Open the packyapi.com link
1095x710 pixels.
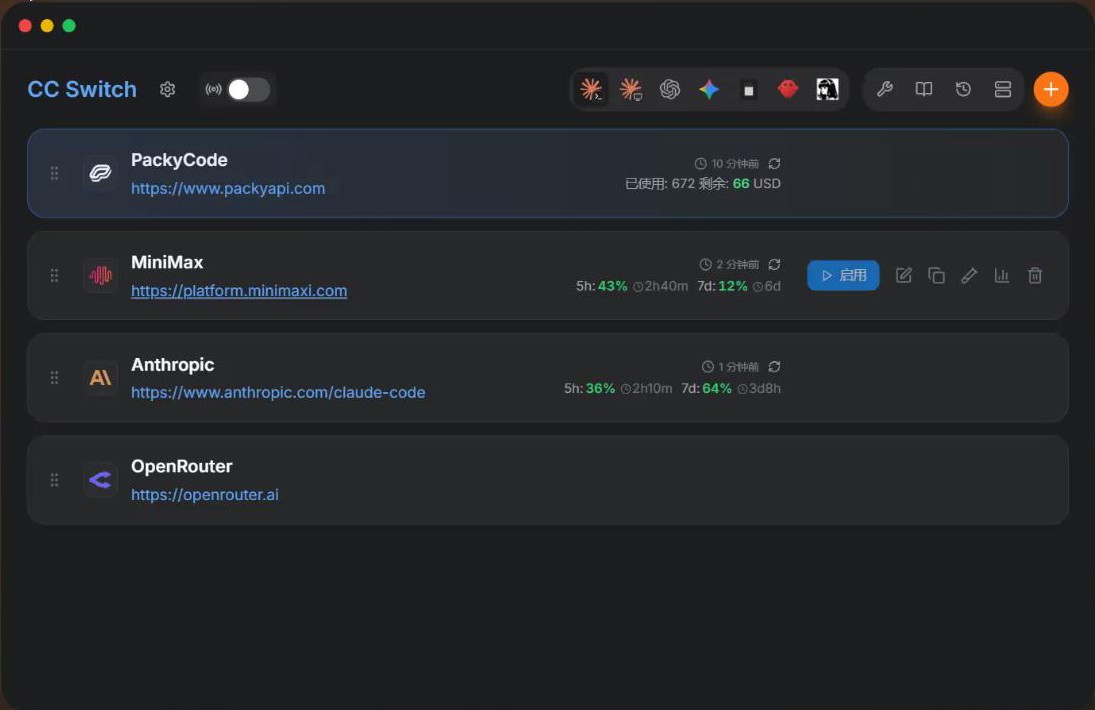[228, 188]
